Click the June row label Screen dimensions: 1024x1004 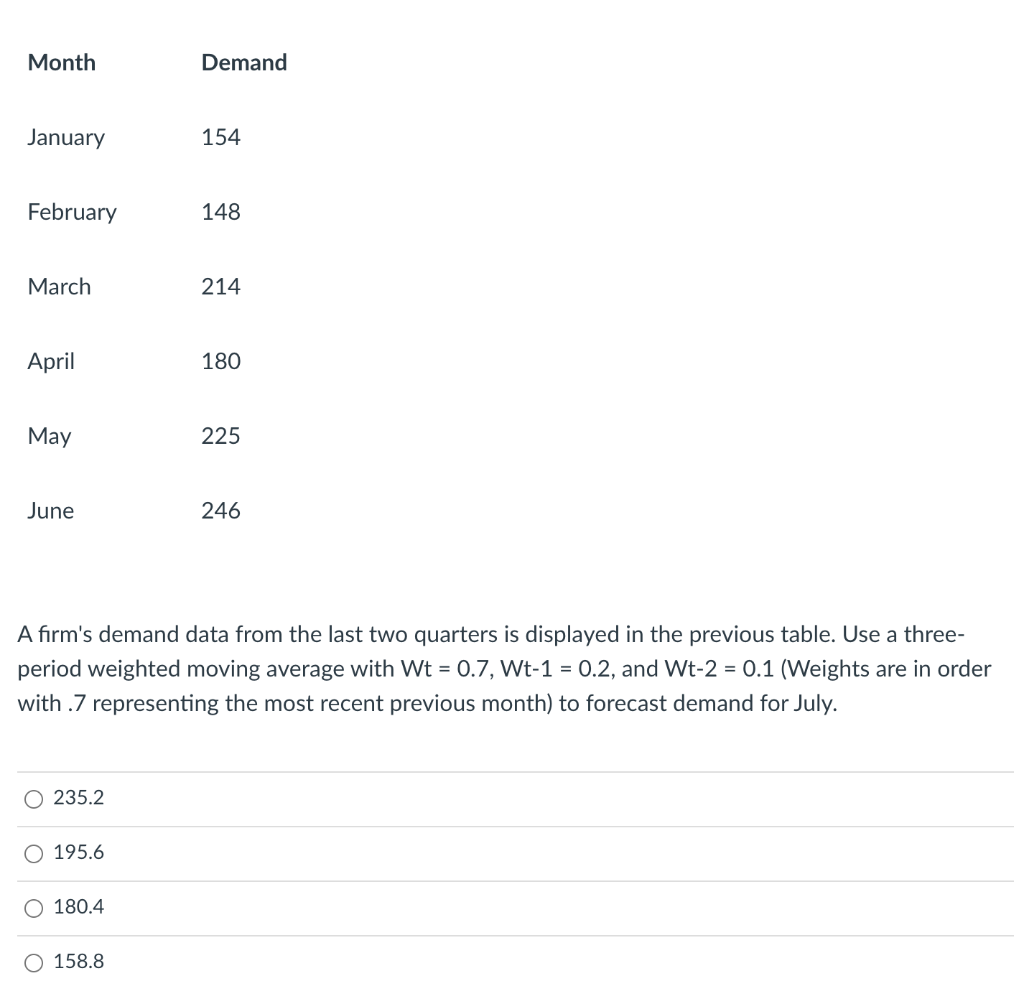(x=51, y=511)
